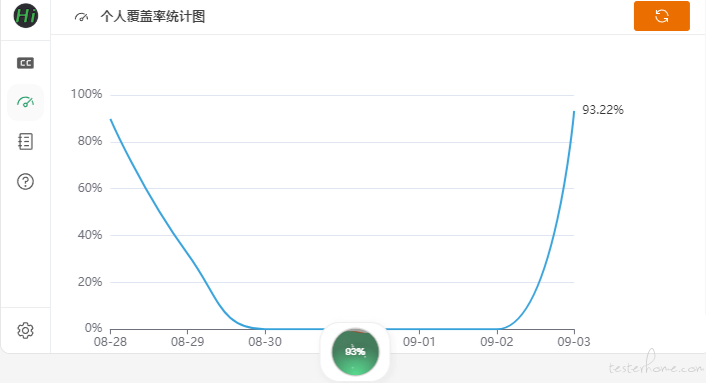Select the 09-01 date axis marker
The width and height of the screenshot is (706, 383).
pyautogui.click(x=419, y=342)
